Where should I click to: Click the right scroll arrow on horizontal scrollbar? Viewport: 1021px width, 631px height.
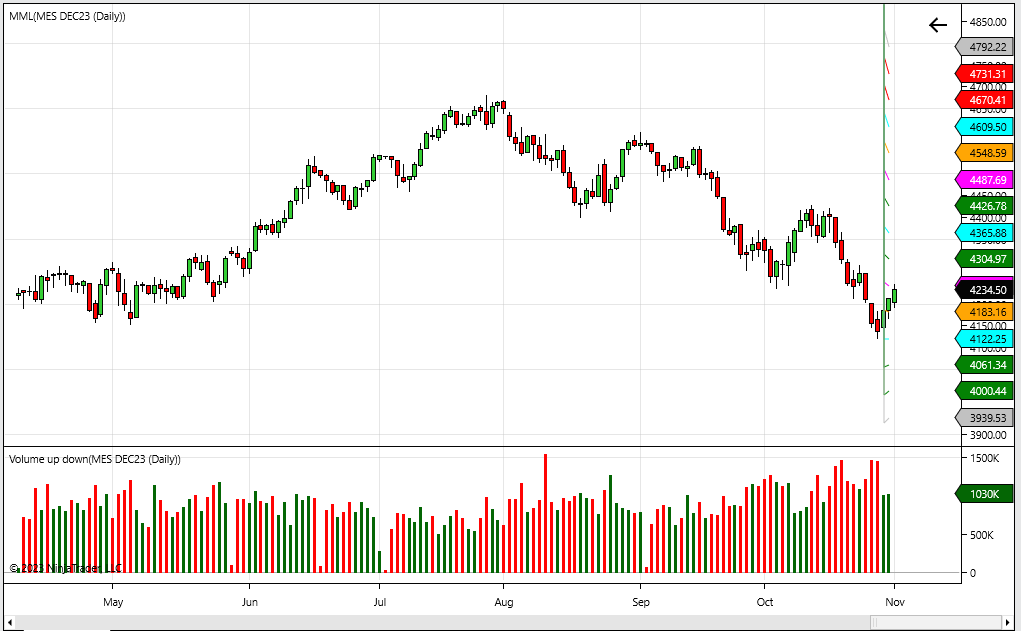coord(1009,623)
